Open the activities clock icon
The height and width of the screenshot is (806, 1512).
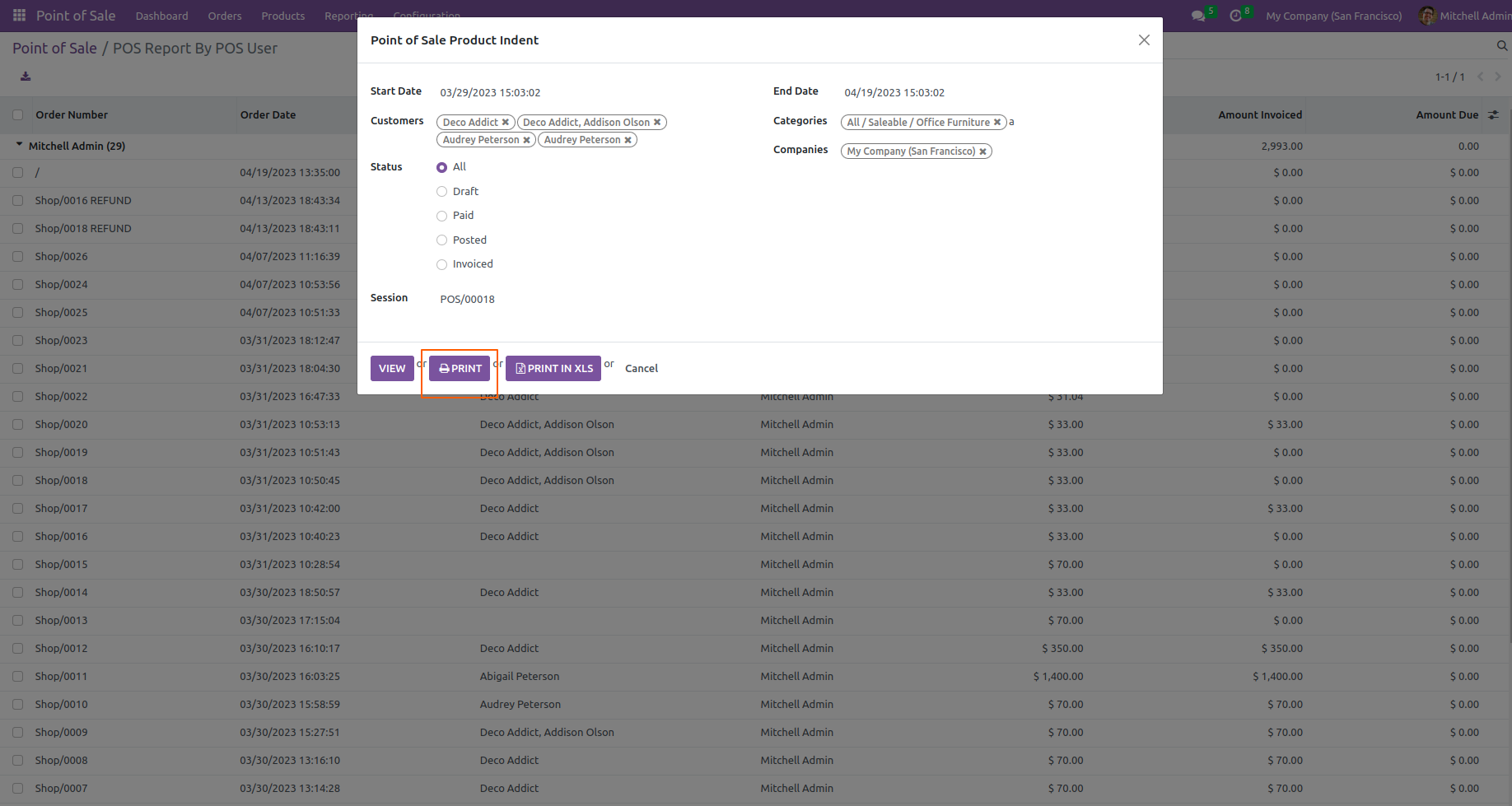pyautogui.click(x=1235, y=16)
